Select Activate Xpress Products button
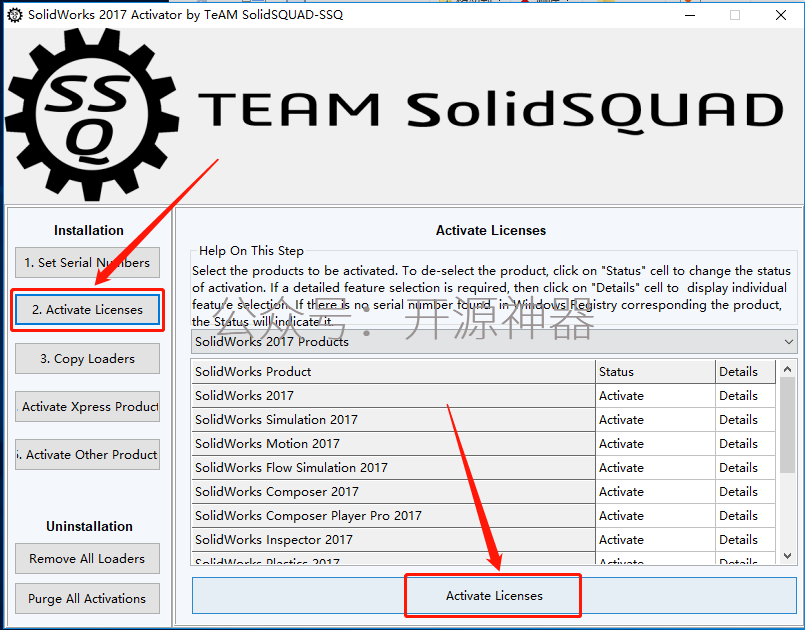 point(87,407)
